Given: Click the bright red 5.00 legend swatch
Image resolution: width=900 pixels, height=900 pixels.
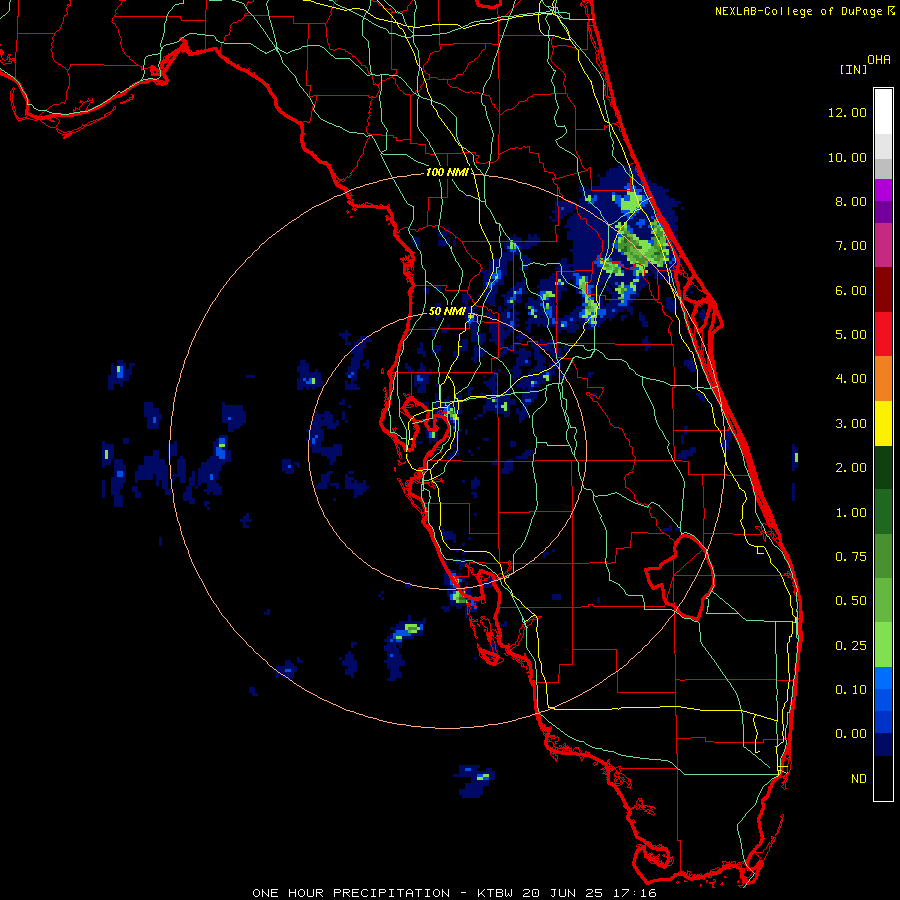Looking at the screenshot, I should coord(883,334).
